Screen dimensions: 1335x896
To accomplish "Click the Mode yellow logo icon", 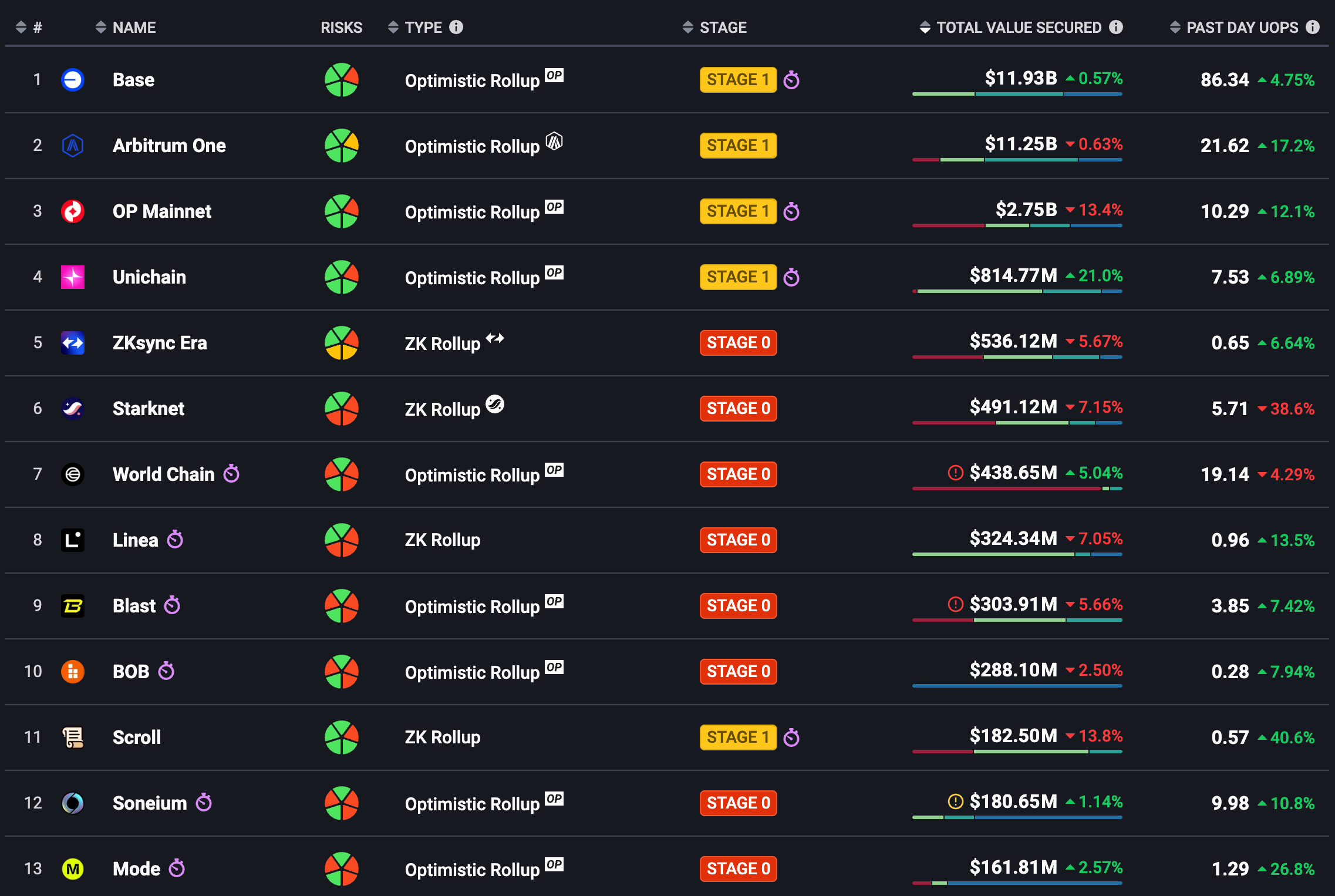I will (x=73, y=869).
